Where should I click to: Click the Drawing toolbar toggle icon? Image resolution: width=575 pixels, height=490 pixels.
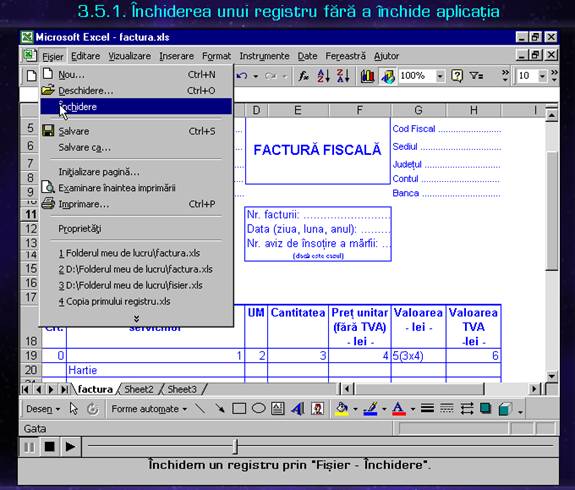pyautogui.click(x=388, y=76)
